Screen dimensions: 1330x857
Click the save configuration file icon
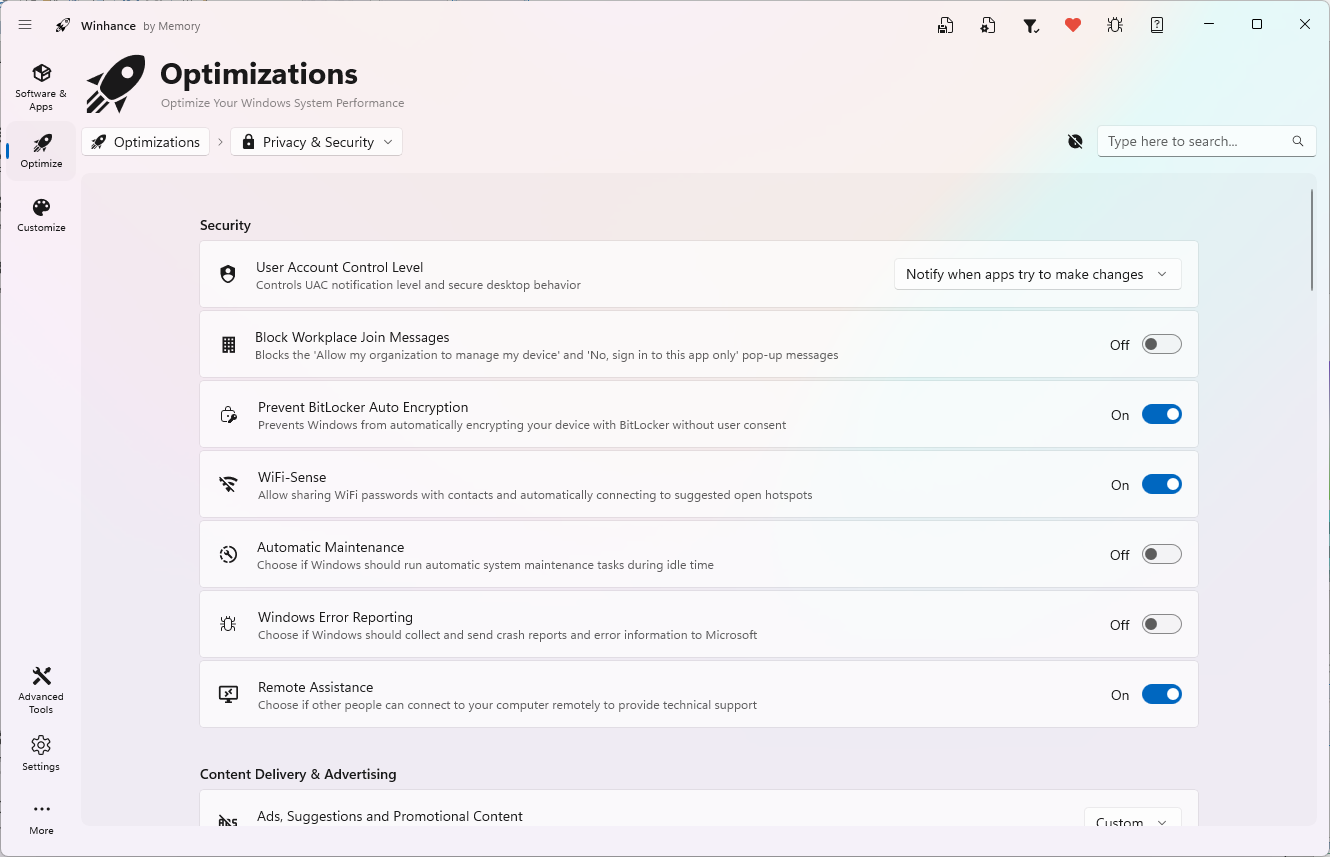click(945, 25)
